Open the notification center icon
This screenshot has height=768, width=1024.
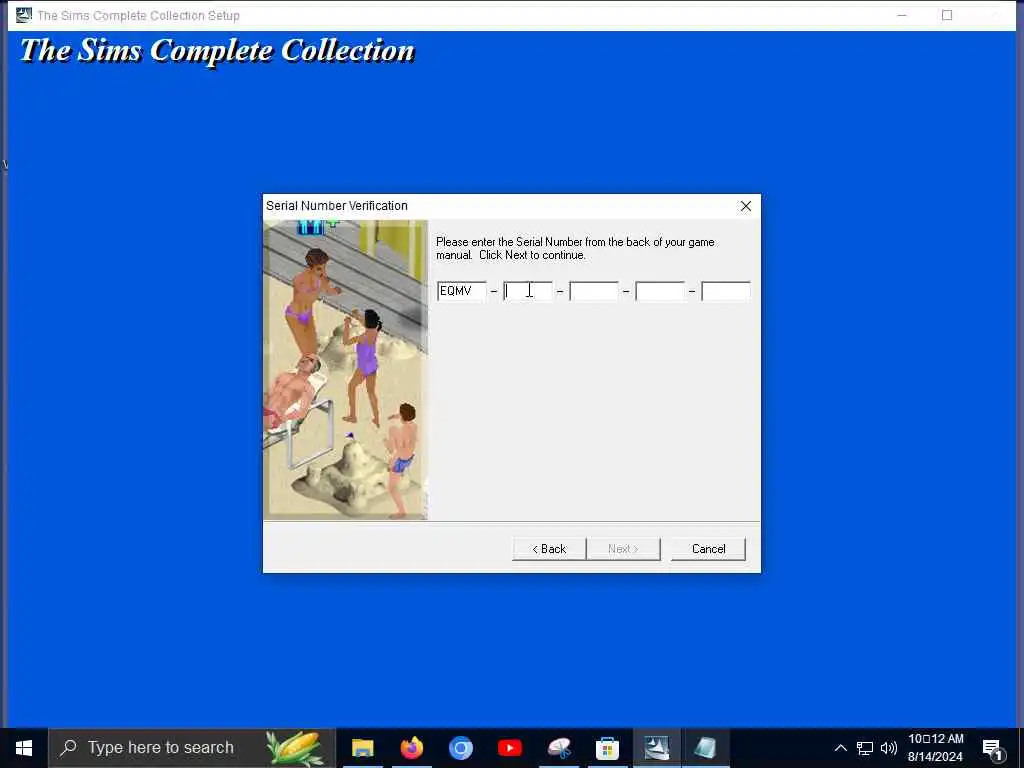pos(993,748)
